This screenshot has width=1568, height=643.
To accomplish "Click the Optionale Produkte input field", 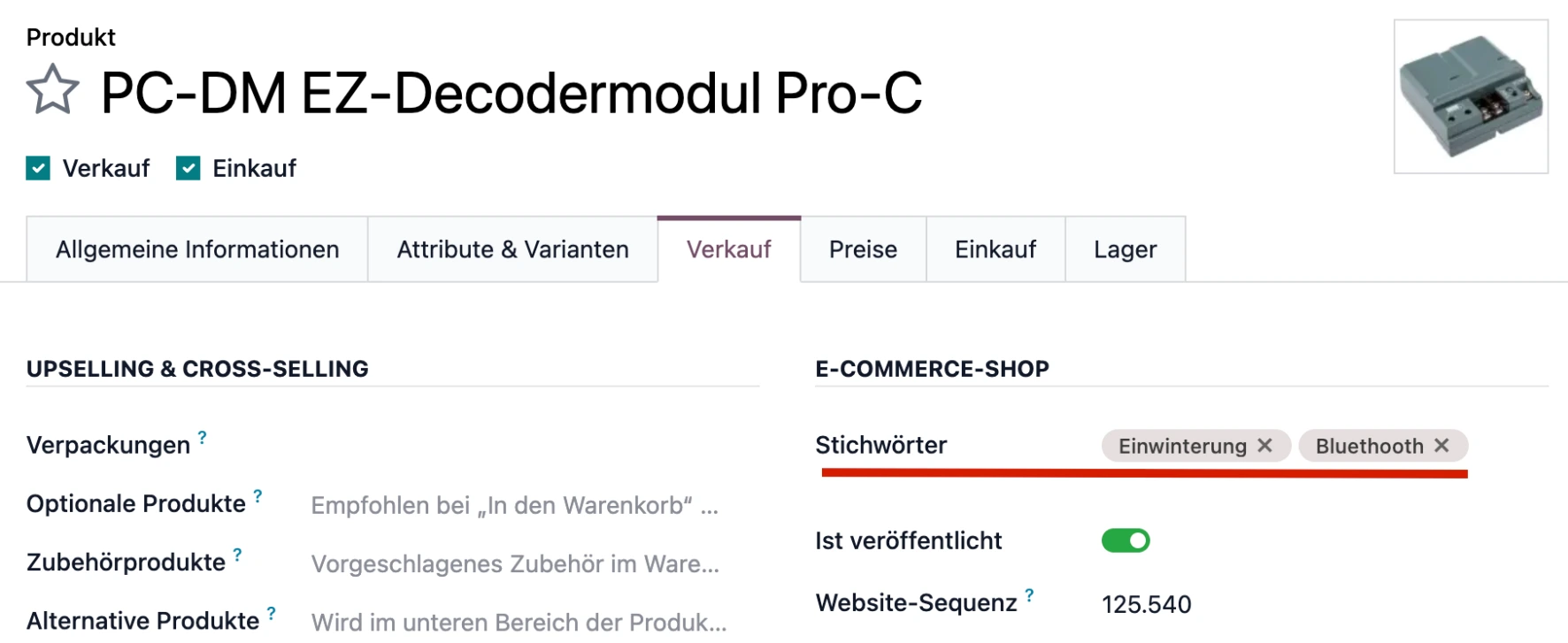I will 513,504.
